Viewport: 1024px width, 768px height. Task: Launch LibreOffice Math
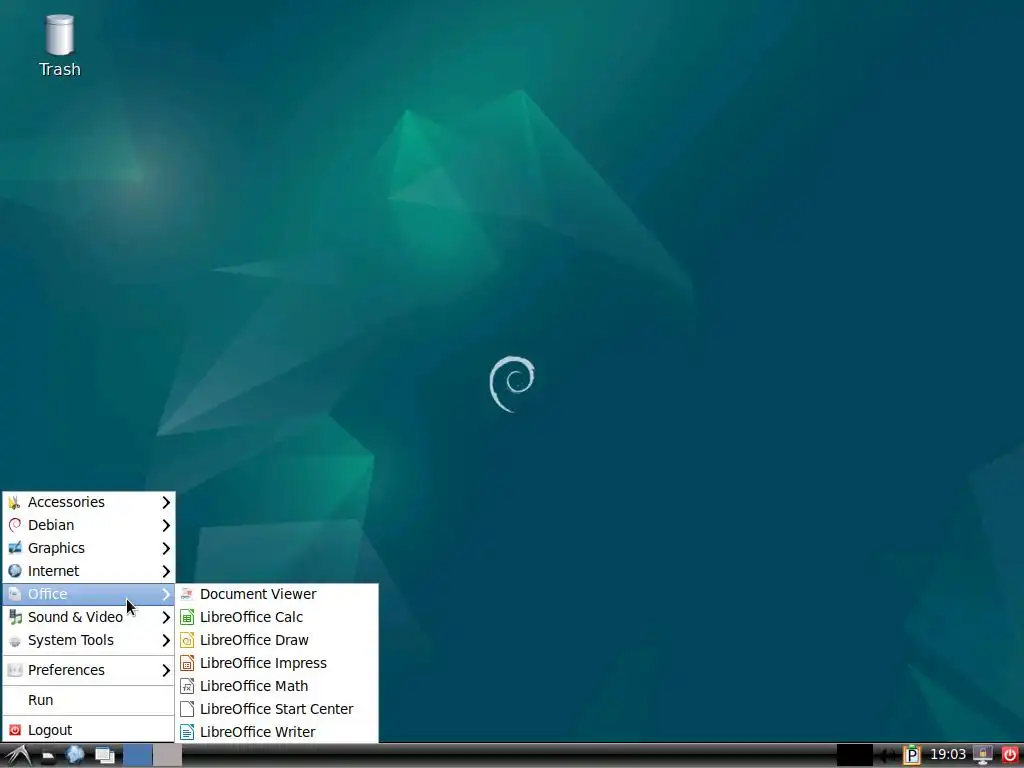click(278, 686)
